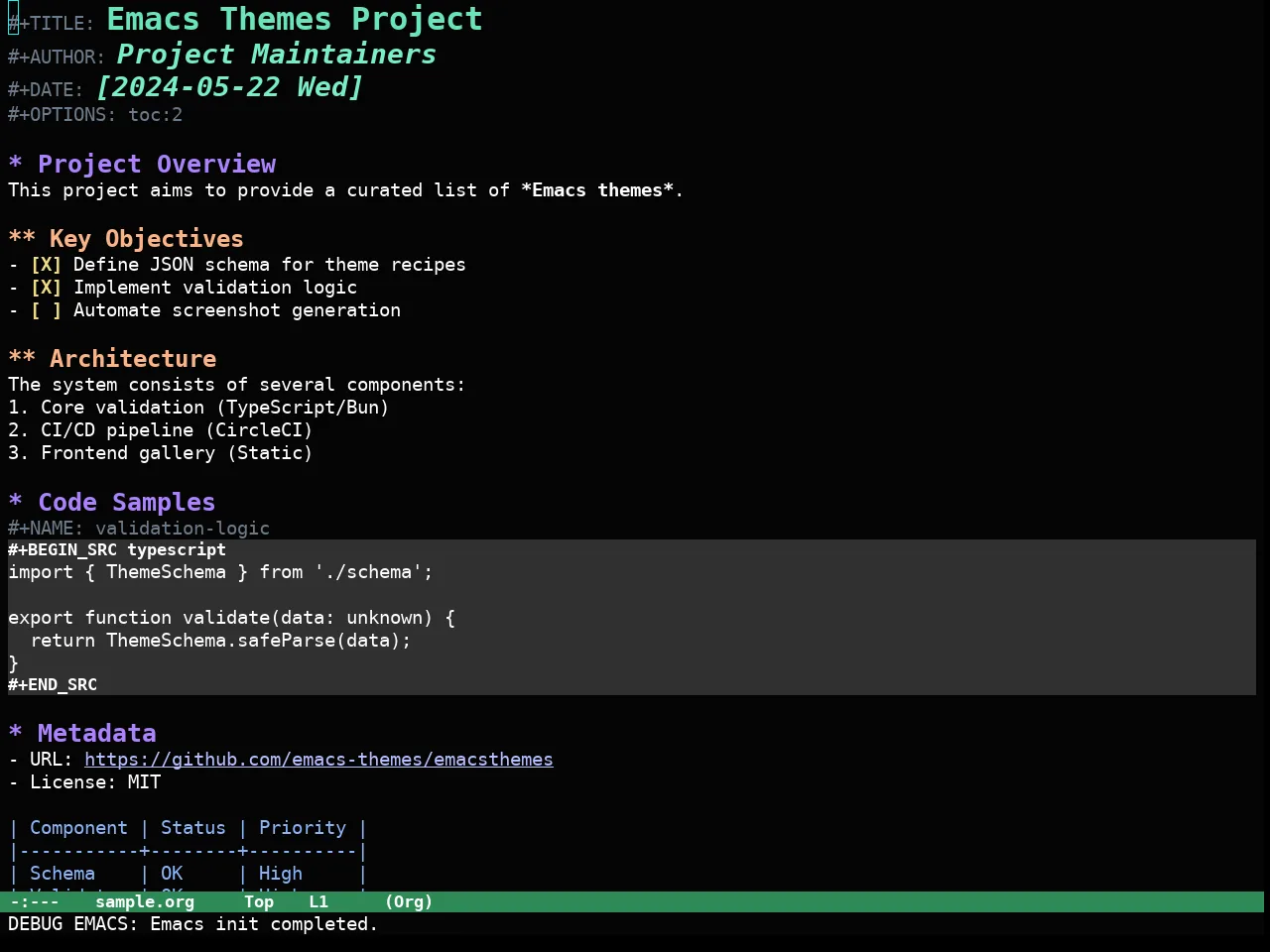The width and height of the screenshot is (1270, 952).
Task: Click the L1 line number indicator
Action: 318,901
